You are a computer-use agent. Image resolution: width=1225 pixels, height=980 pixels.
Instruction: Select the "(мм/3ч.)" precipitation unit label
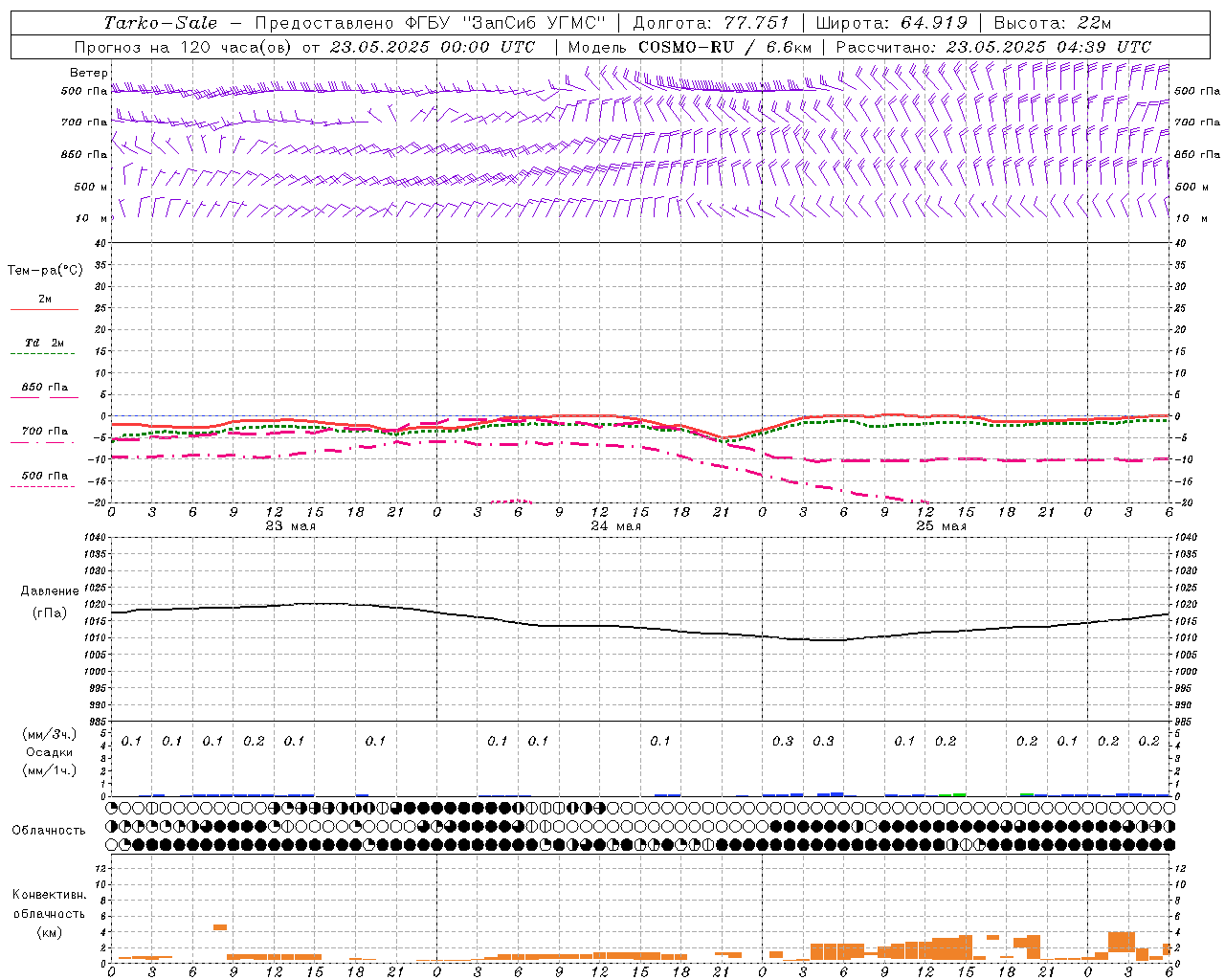(49, 734)
